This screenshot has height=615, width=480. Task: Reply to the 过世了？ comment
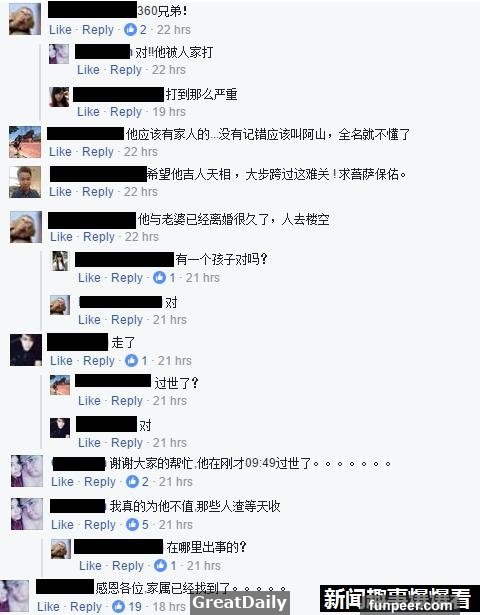click(127, 401)
